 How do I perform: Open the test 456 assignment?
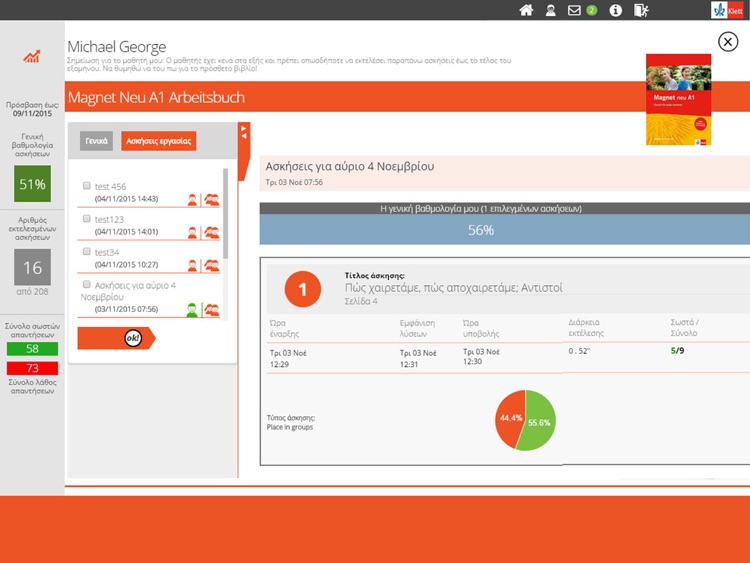110,187
